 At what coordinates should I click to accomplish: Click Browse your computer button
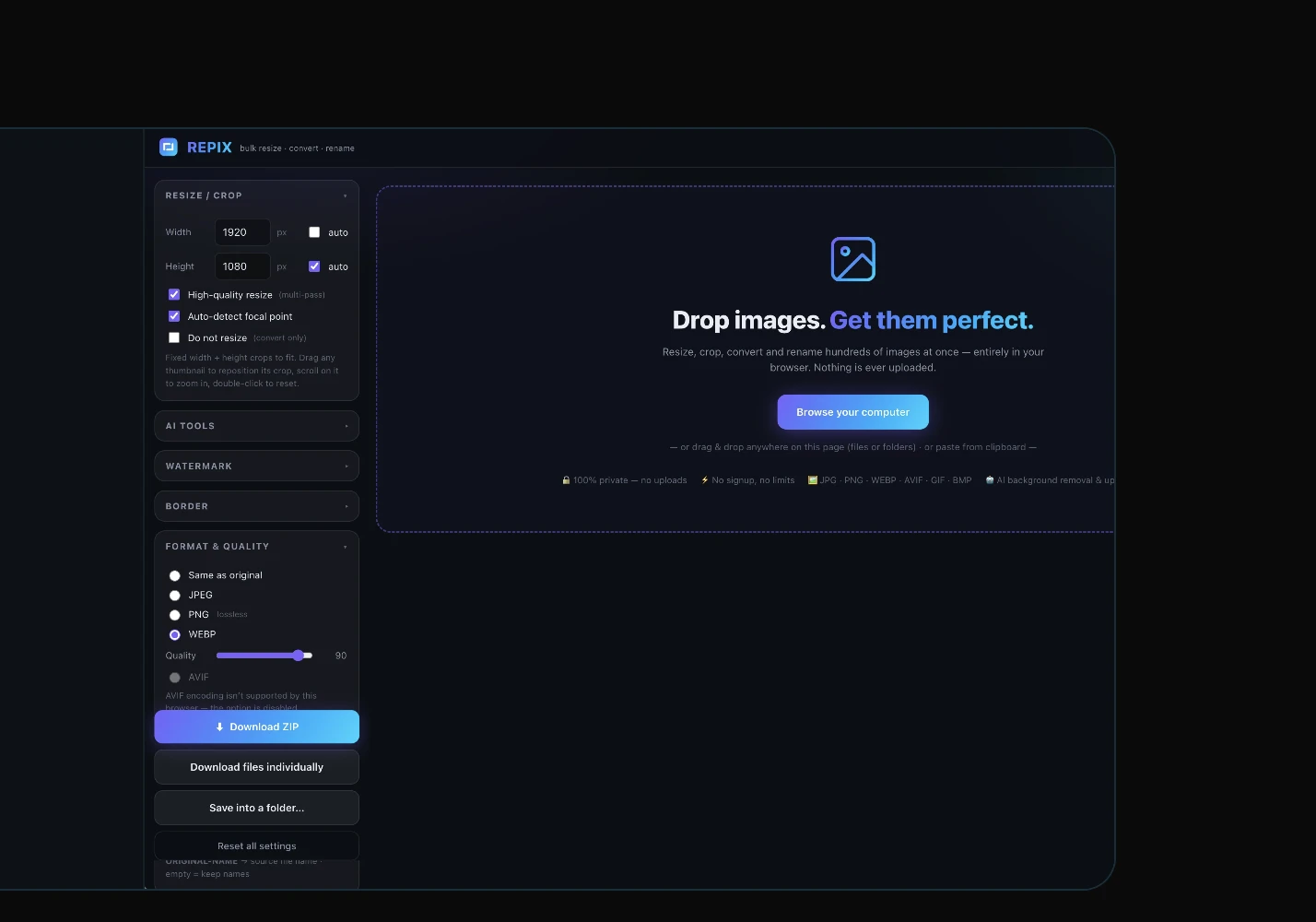click(x=853, y=412)
